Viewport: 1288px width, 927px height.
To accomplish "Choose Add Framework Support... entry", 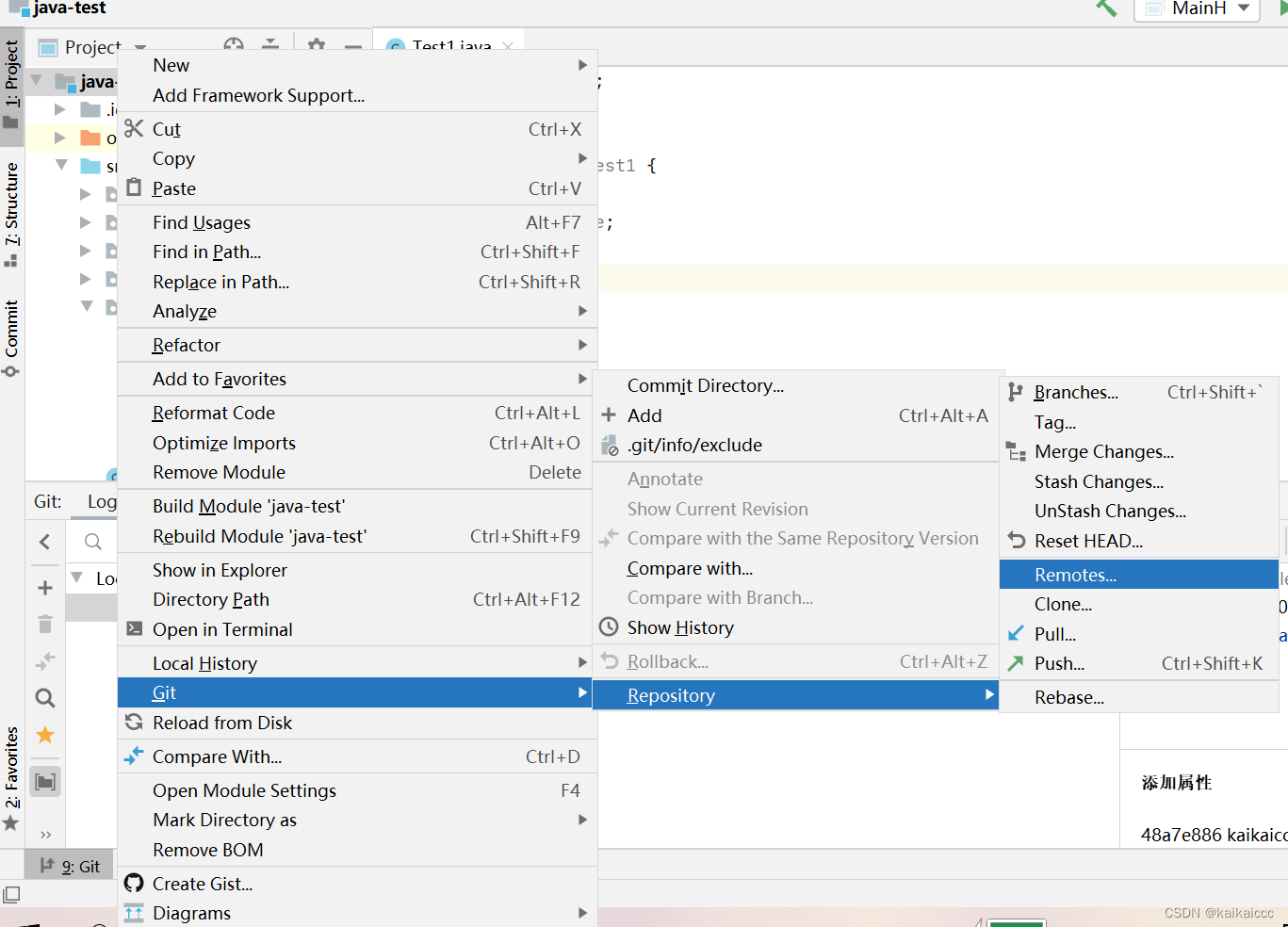I will click(357, 95).
